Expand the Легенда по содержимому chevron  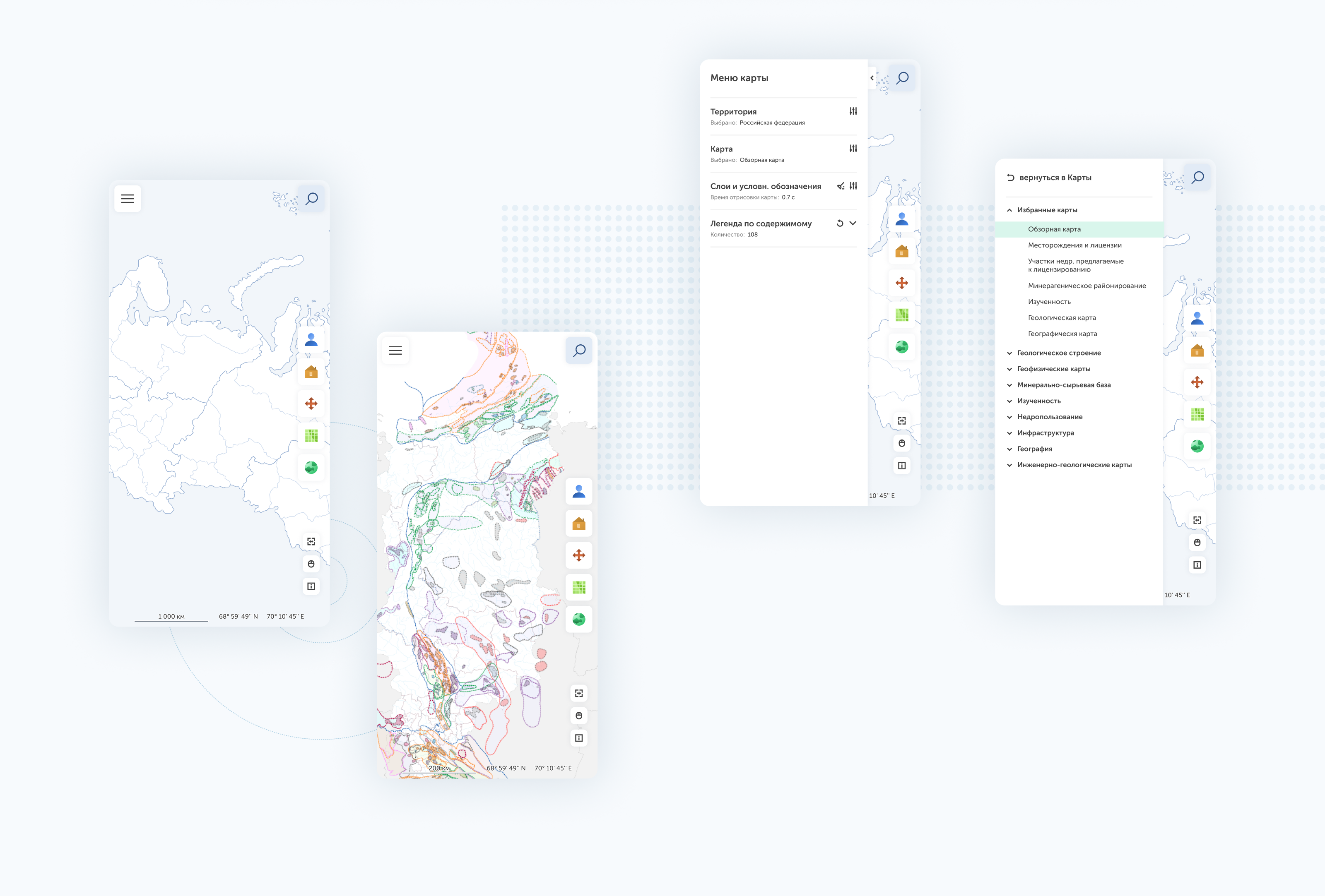(853, 223)
